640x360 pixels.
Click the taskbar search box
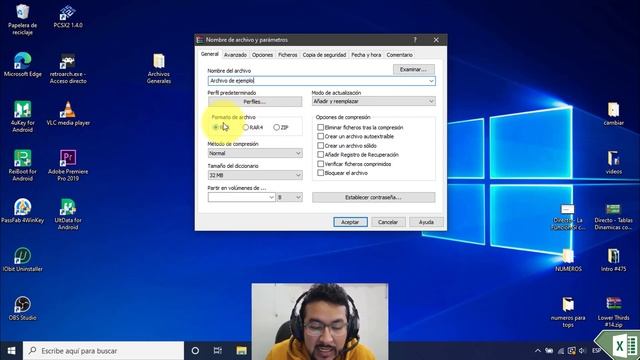(103, 351)
